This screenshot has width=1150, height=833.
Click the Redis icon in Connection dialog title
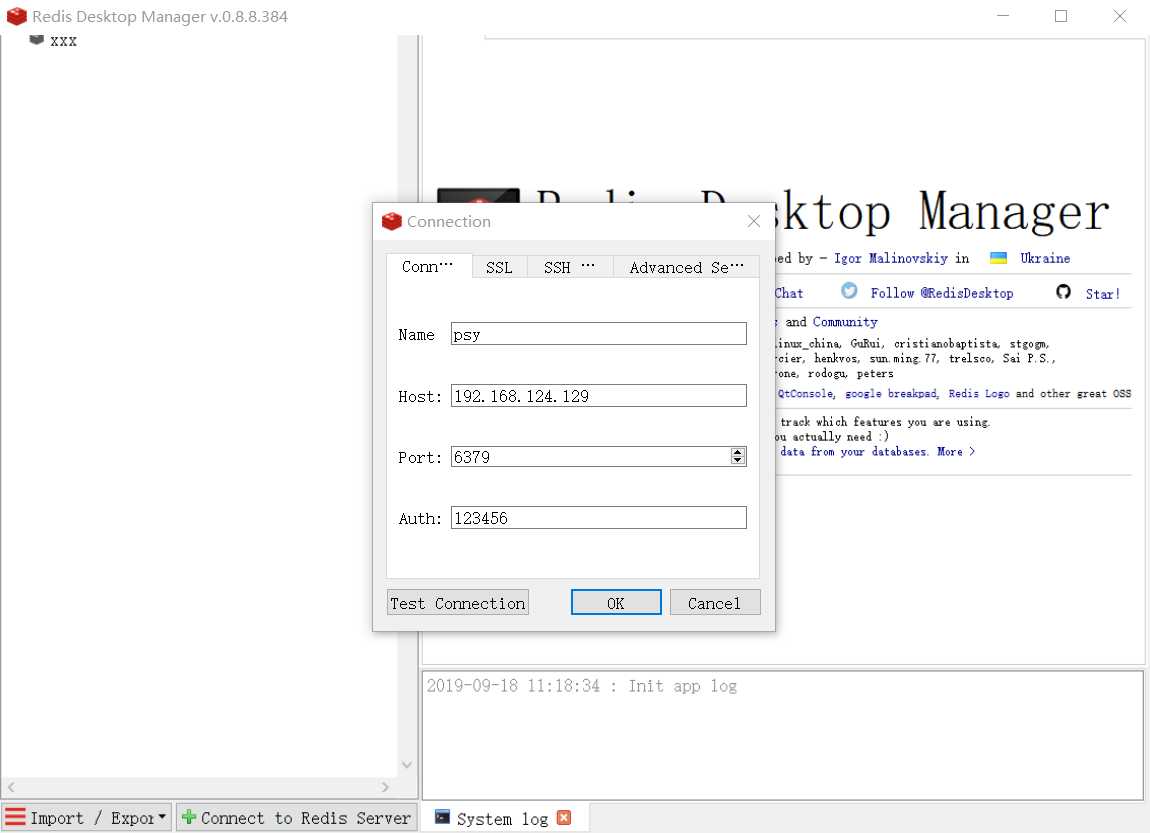point(392,221)
